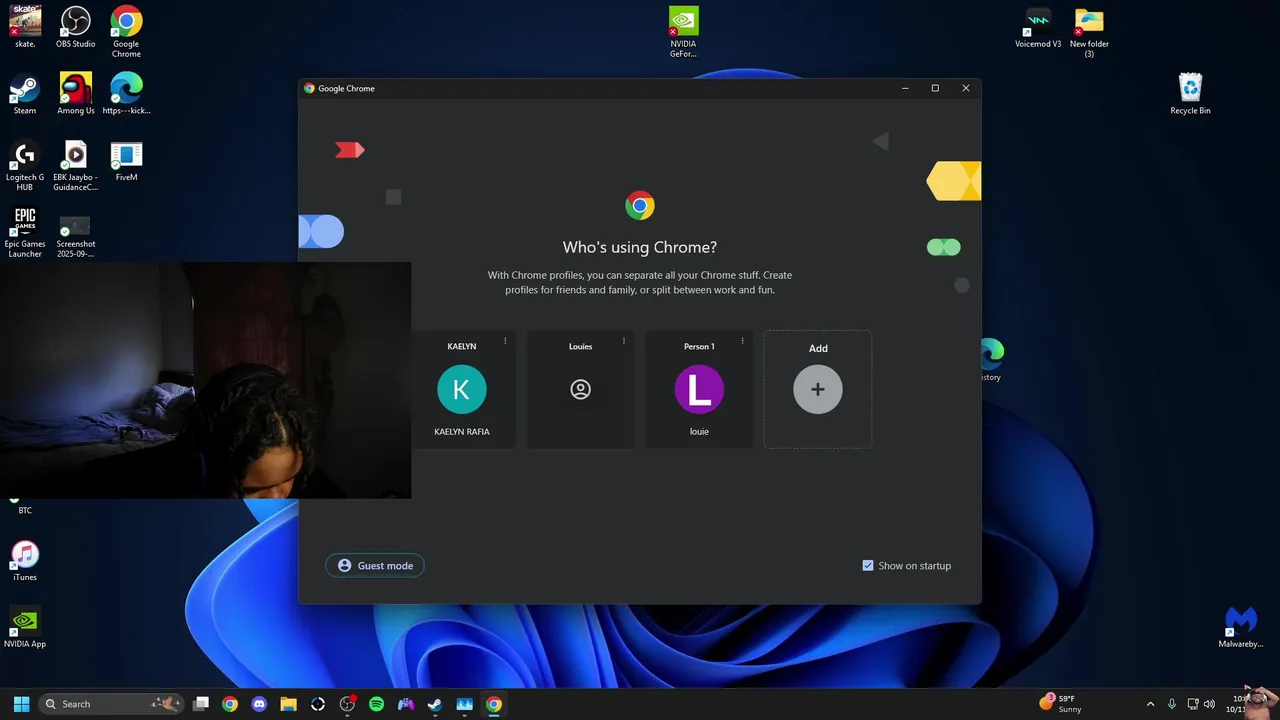Select the KAELYN profile avatar

(x=462, y=389)
